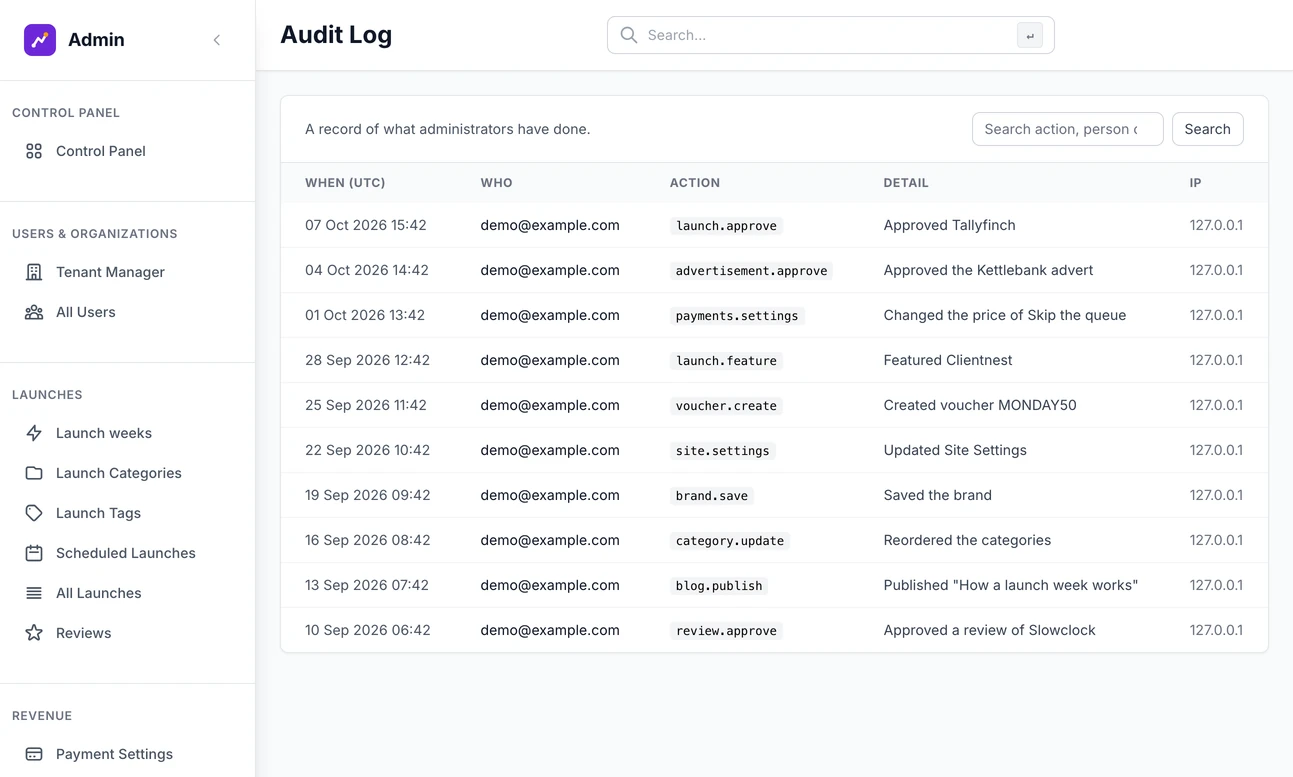Image resolution: width=1293 pixels, height=777 pixels.
Task: Click the detail Reordered the categories
Action: click(x=967, y=540)
